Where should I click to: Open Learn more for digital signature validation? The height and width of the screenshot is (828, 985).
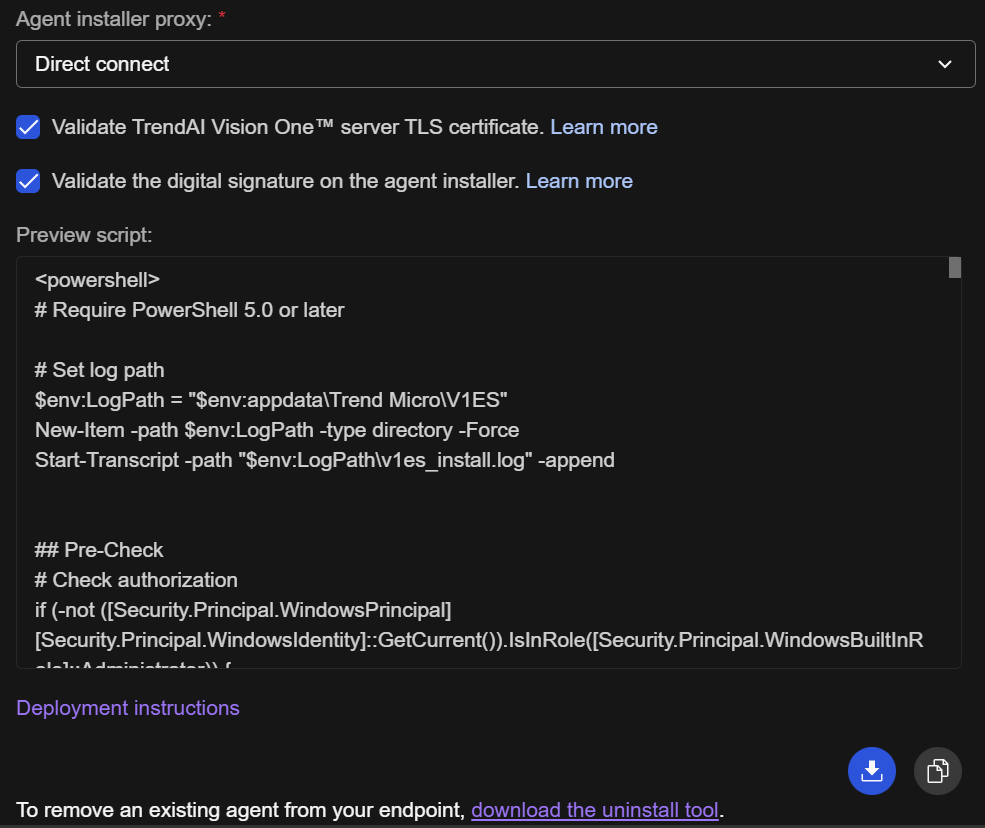(x=579, y=181)
